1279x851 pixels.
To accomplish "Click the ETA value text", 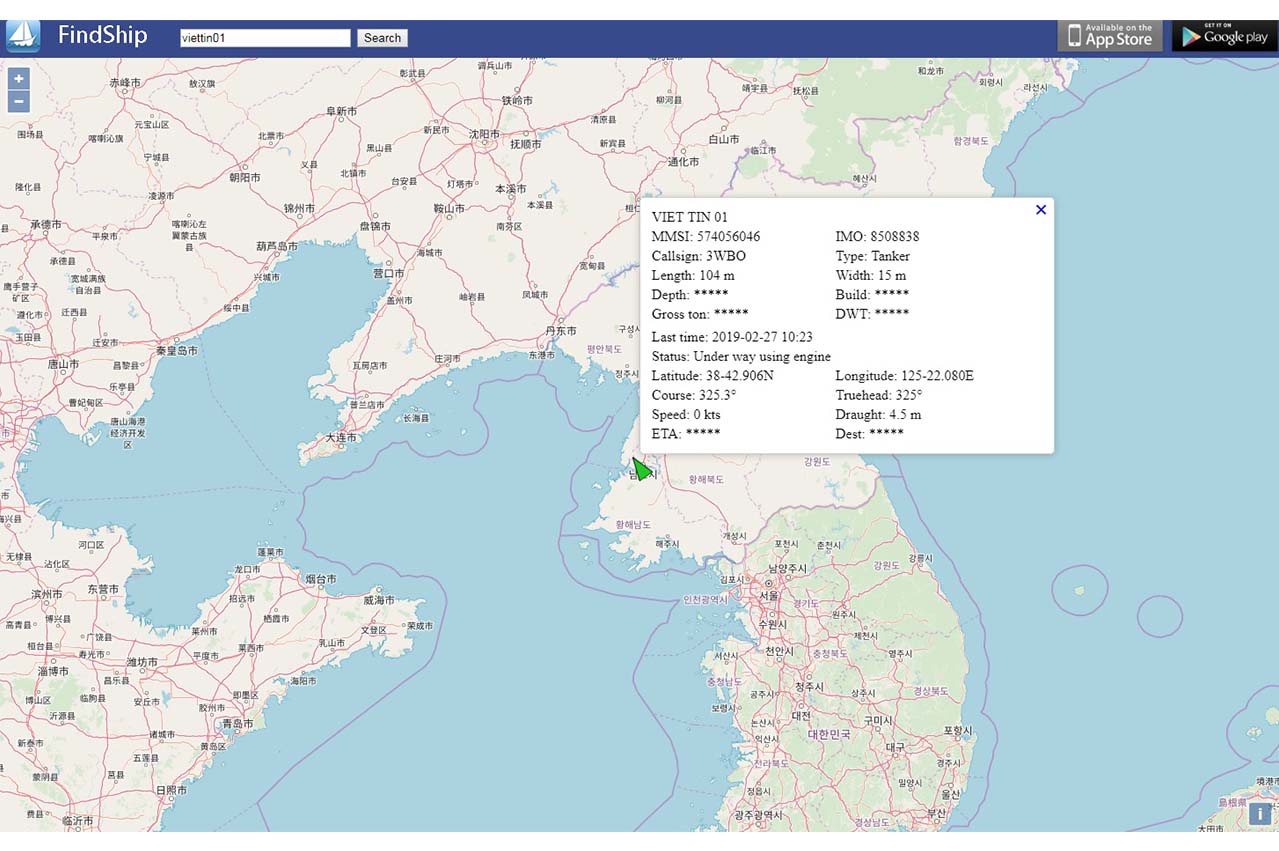I will point(703,433).
